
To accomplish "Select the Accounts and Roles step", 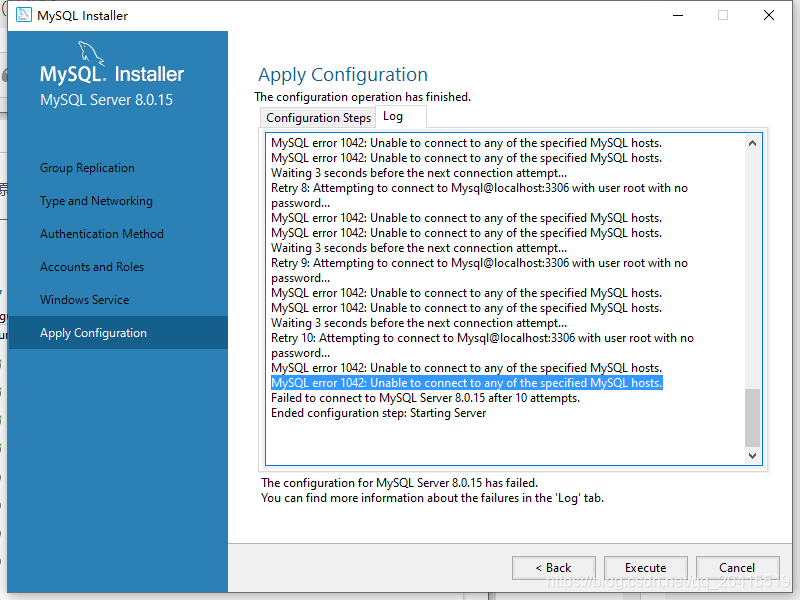I will coord(92,267).
